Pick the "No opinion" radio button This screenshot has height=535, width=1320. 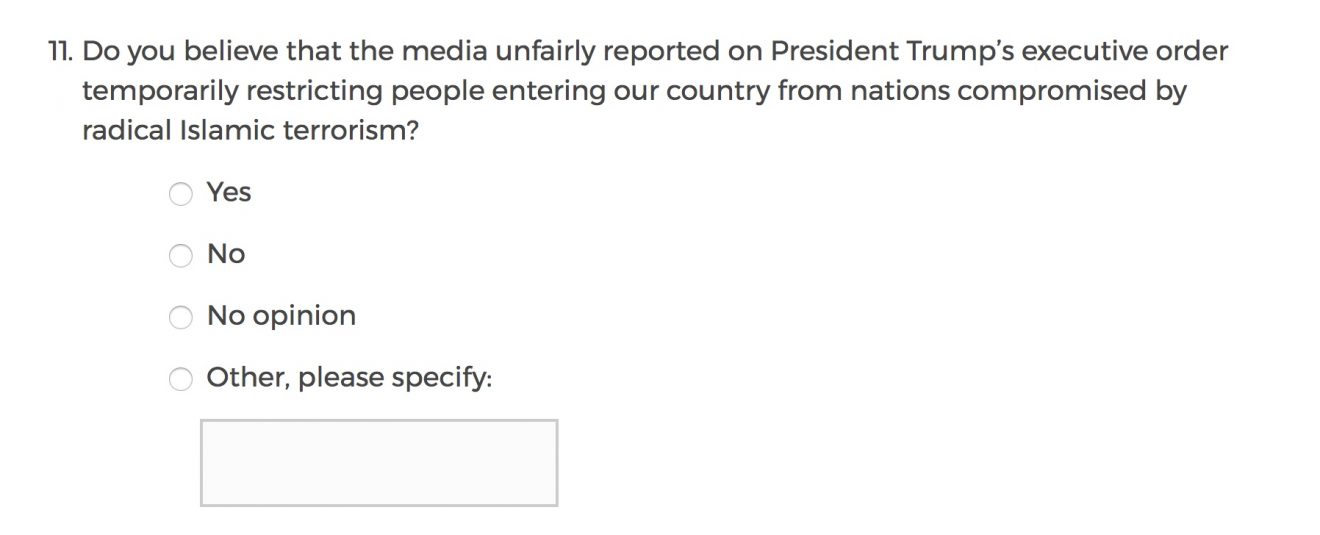click(x=180, y=318)
